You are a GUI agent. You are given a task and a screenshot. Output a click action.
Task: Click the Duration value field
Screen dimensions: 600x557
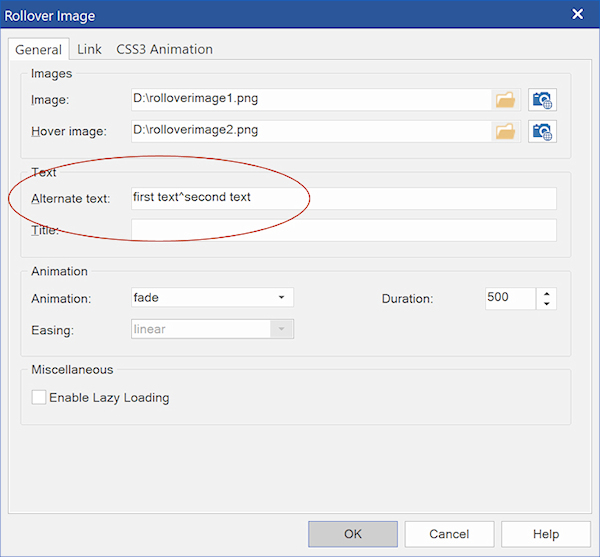(510, 298)
